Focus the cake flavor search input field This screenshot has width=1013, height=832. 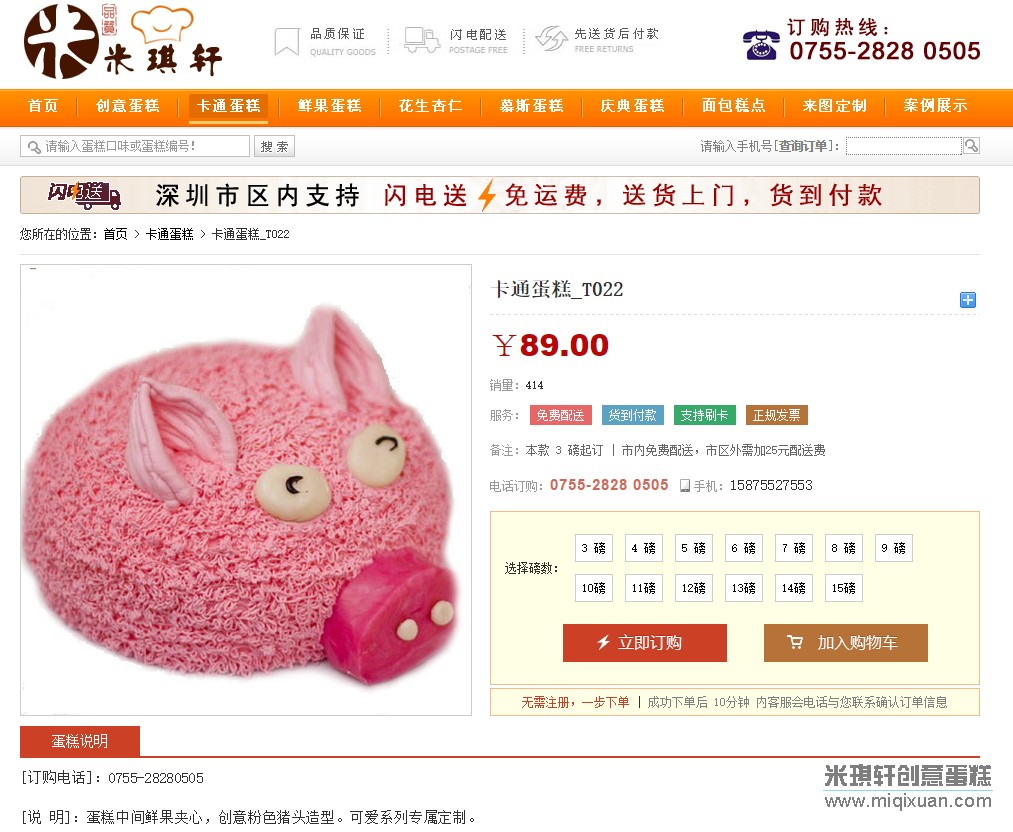135,146
